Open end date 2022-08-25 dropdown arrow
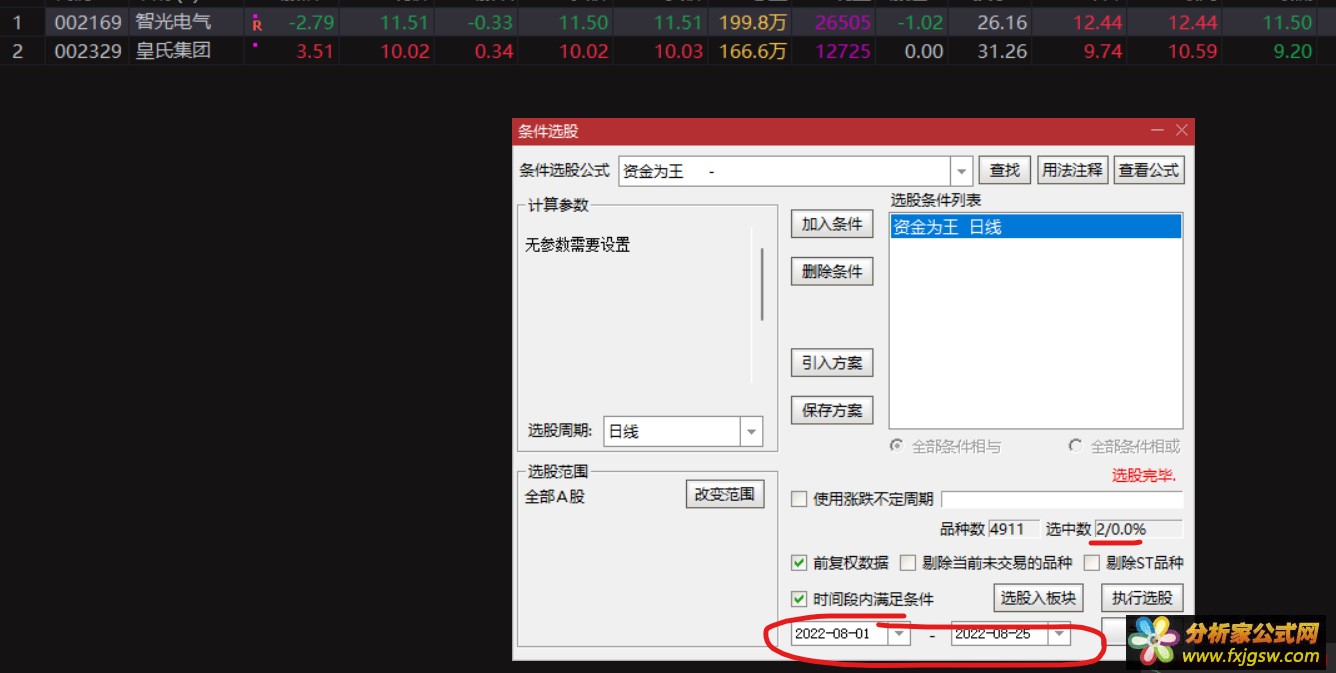This screenshot has width=1336, height=673. [x=1058, y=634]
